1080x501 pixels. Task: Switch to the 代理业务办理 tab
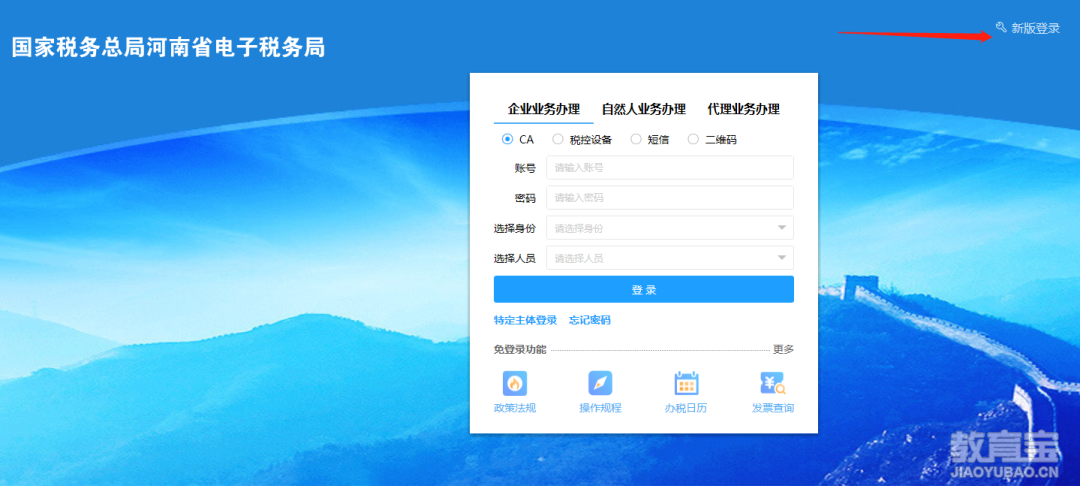point(743,109)
